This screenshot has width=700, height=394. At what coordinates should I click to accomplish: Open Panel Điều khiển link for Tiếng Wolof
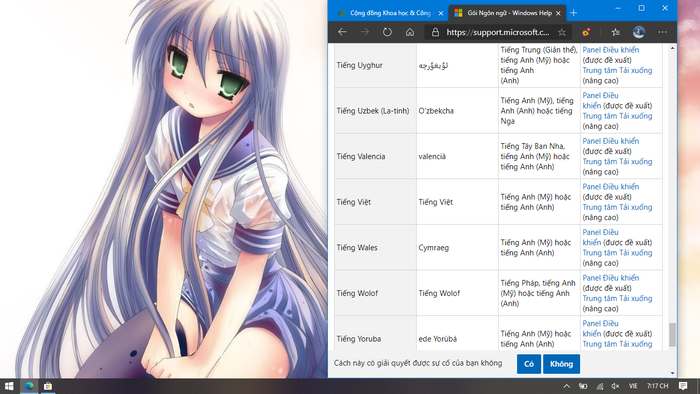pos(610,278)
